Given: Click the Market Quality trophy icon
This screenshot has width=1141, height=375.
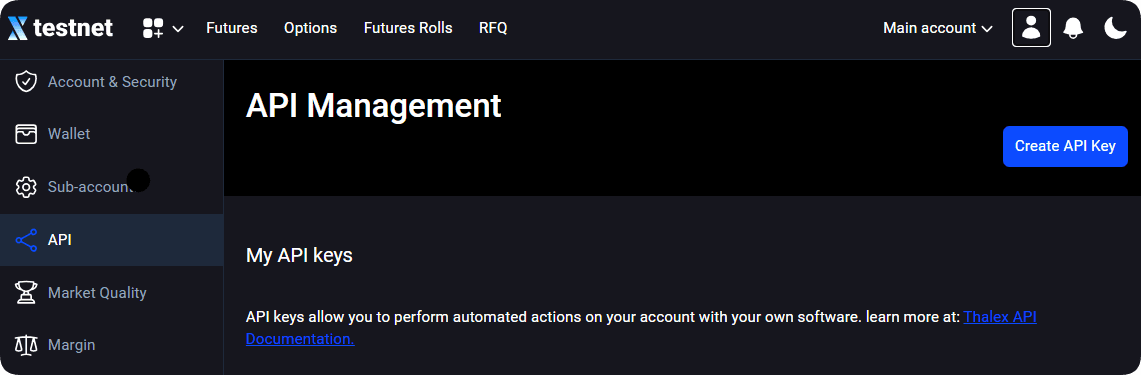Looking at the screenshot, I should (x=26, y=293).
